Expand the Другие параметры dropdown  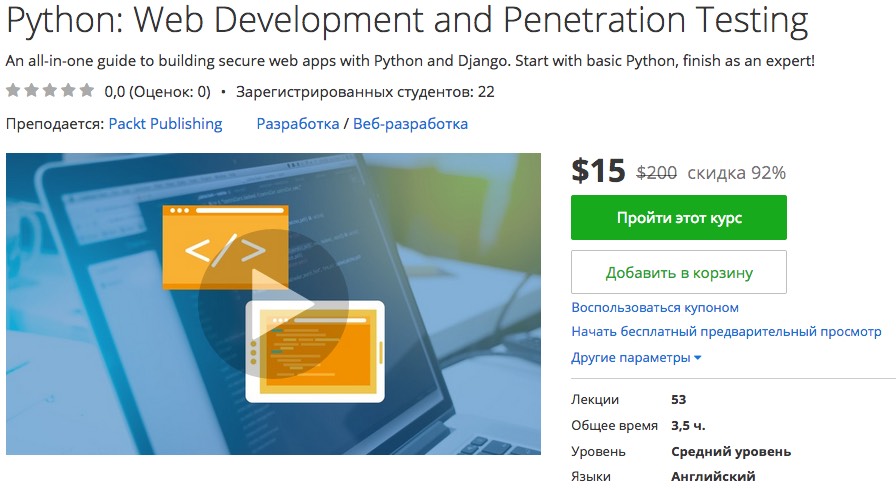click(x=637, y=357)
